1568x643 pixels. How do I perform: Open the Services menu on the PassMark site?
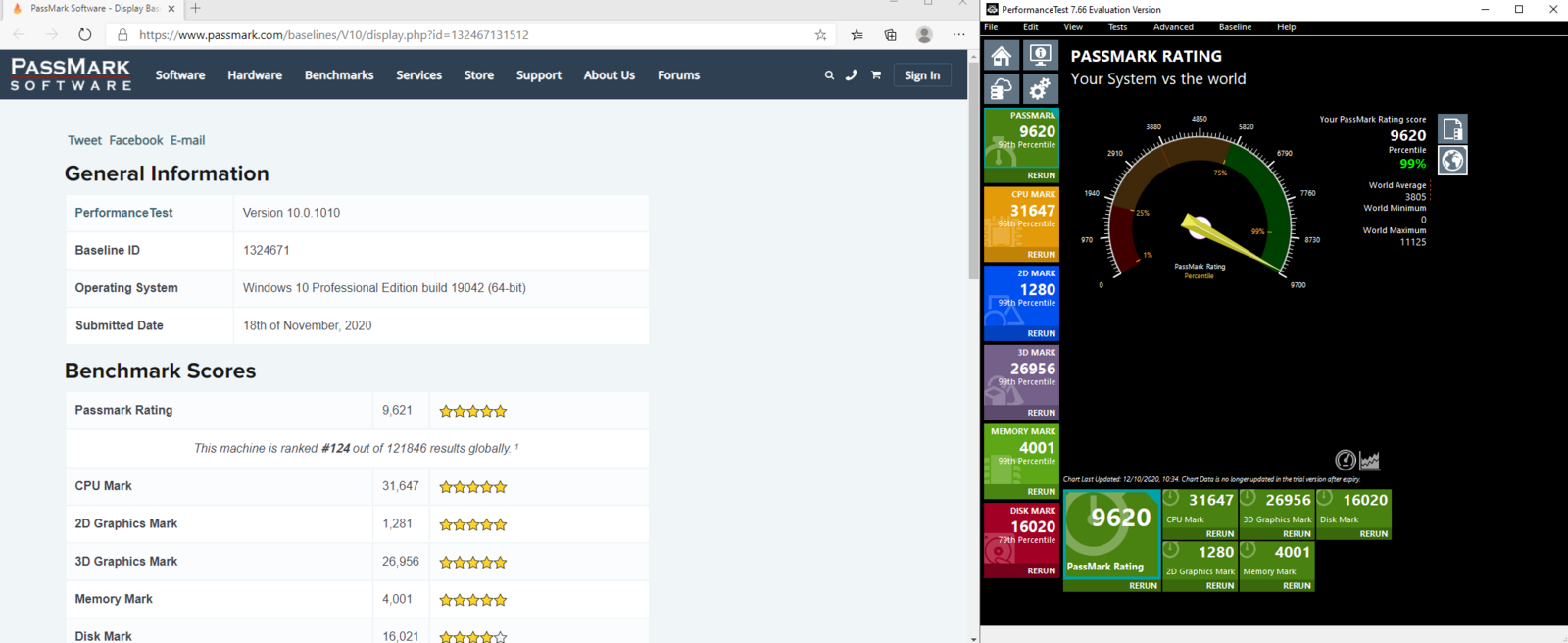418,74
